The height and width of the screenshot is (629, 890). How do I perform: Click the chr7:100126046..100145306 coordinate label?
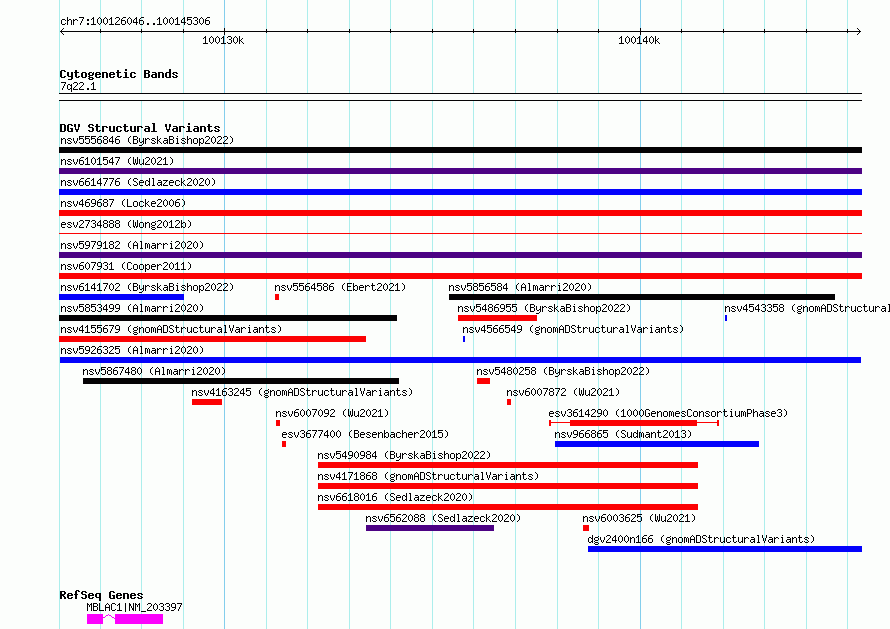[135, 22]
